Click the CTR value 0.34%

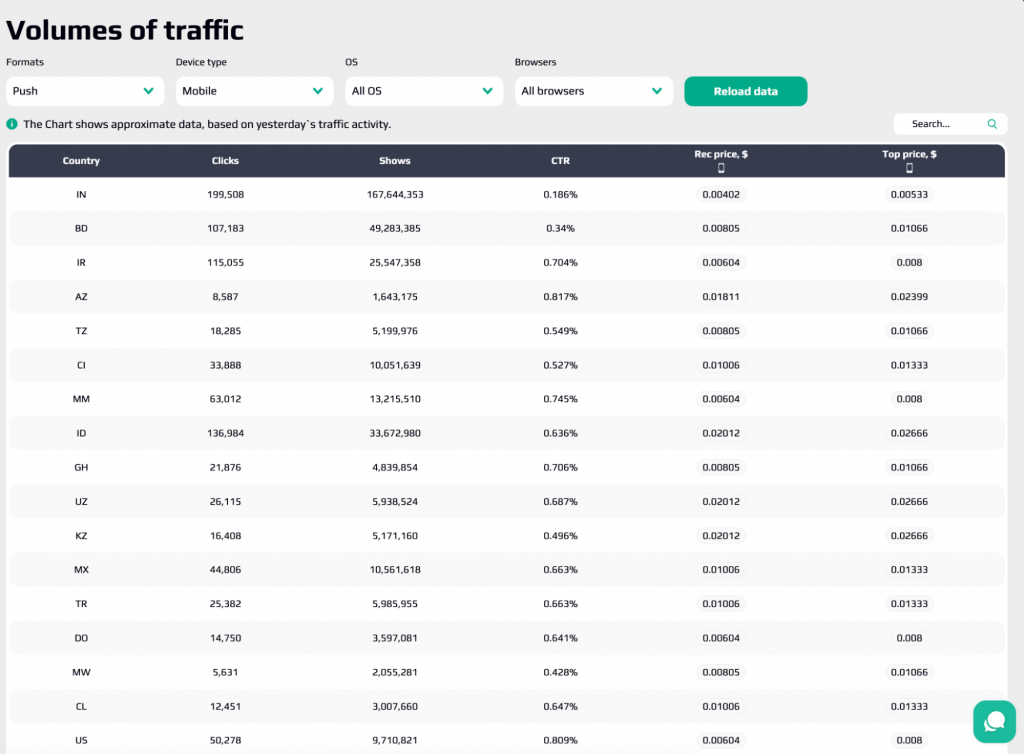pyautogui.click(x=560, y=228)
